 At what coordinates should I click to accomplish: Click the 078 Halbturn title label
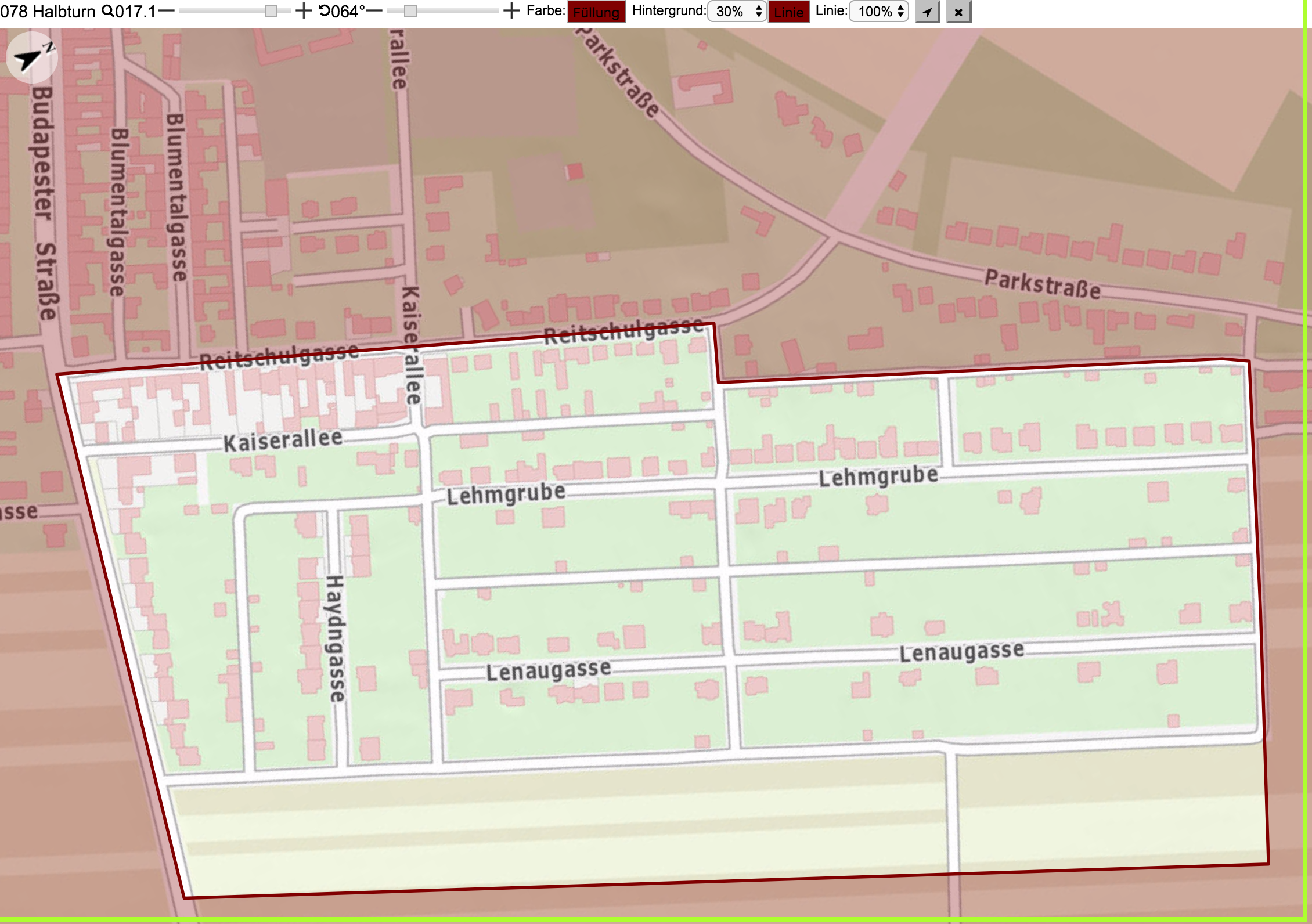click(48, 12)
